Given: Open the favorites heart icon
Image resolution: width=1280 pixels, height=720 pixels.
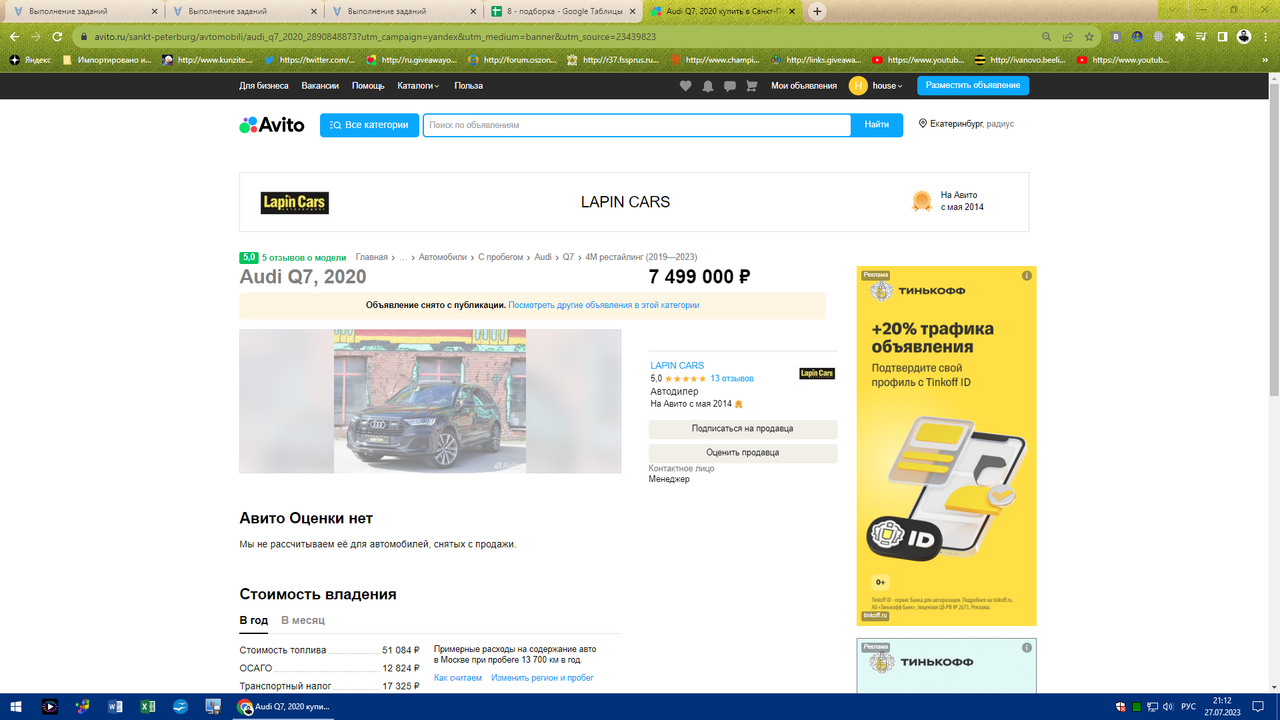Looking at the screenshot, I should (686, 86).
